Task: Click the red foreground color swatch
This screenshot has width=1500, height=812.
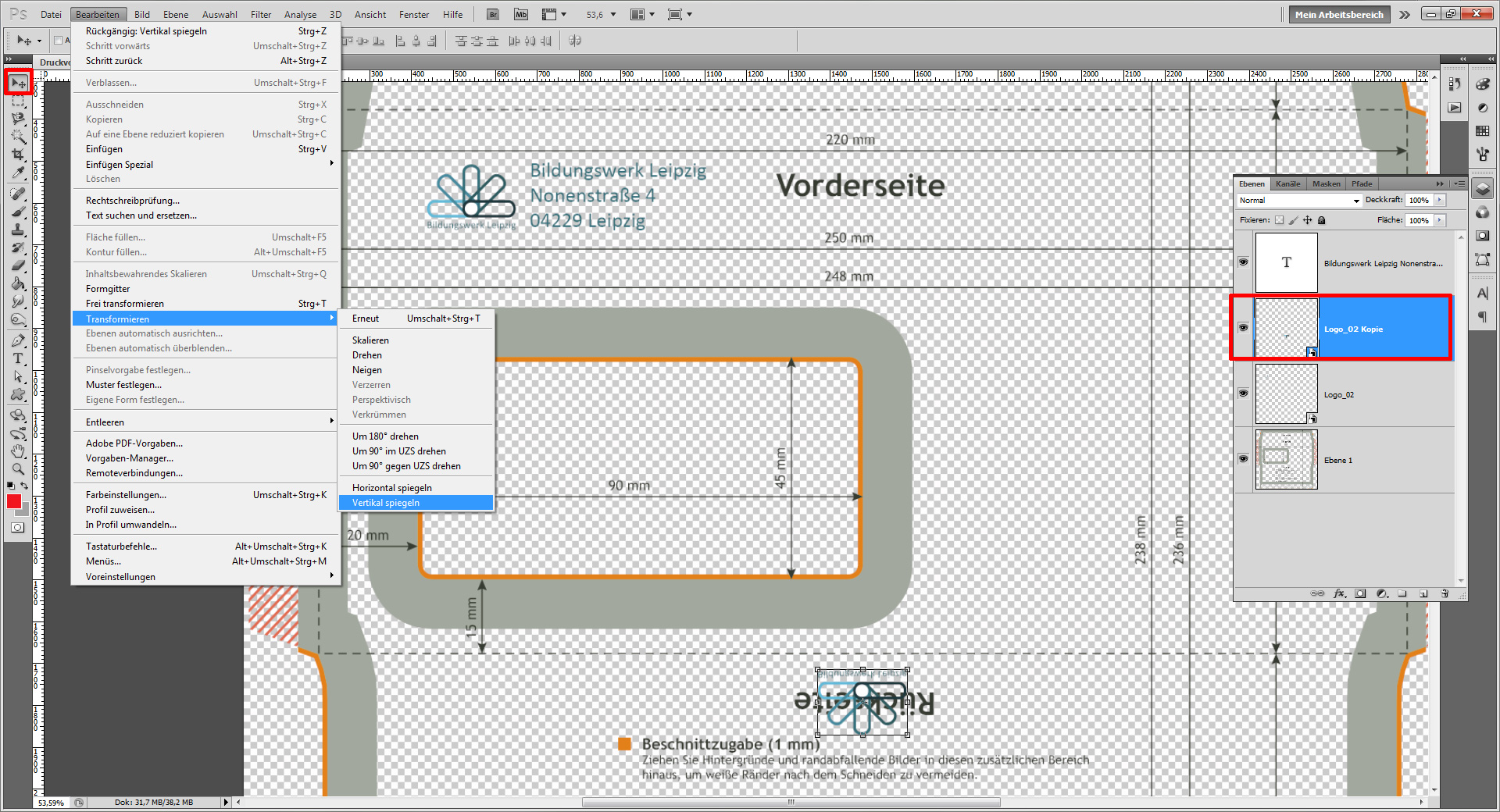Action: point(13,502)
